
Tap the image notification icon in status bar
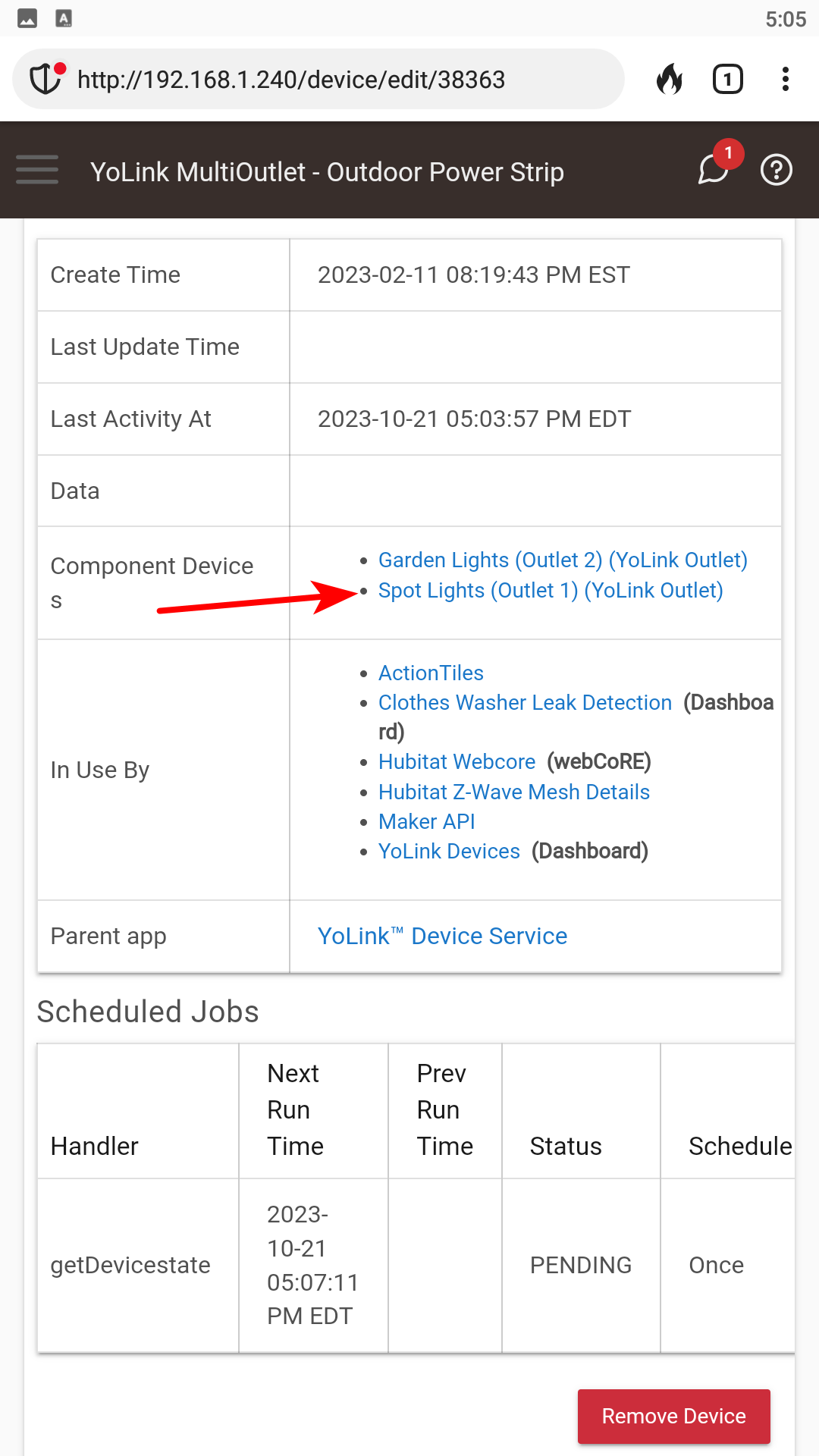(27, 19)
